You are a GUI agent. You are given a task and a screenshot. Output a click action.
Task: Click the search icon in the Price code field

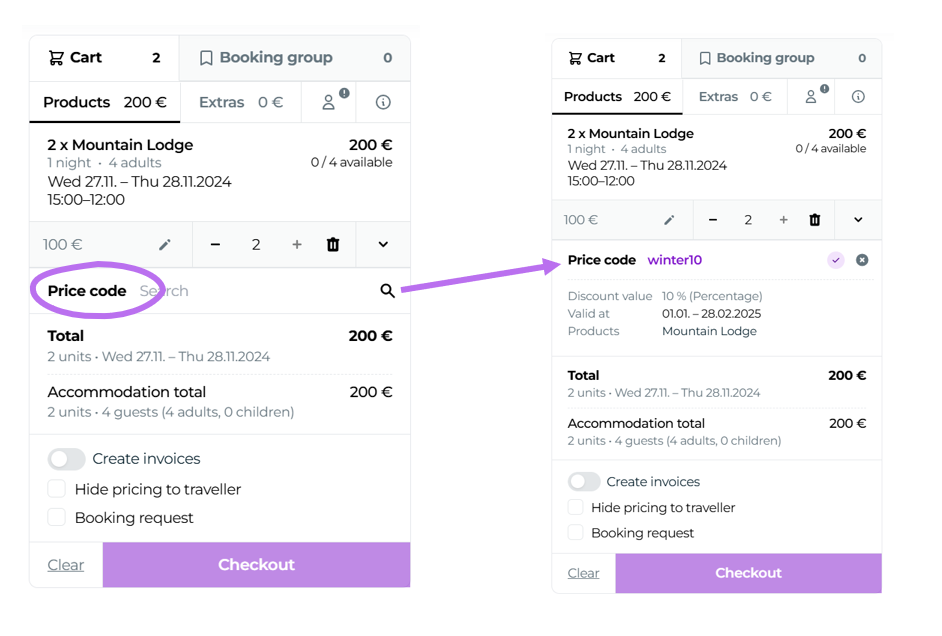pos(387,291)
